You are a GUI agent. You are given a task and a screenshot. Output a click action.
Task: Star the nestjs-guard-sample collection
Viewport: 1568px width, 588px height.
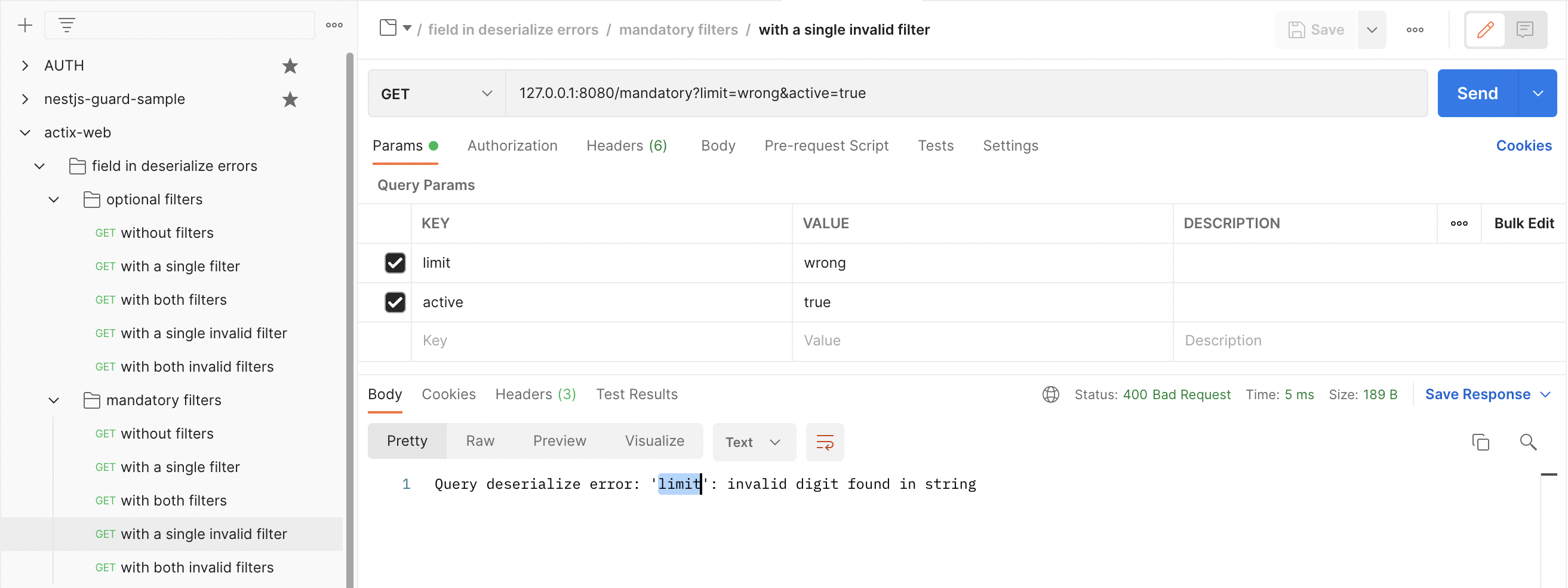click(x=290, y=99)
